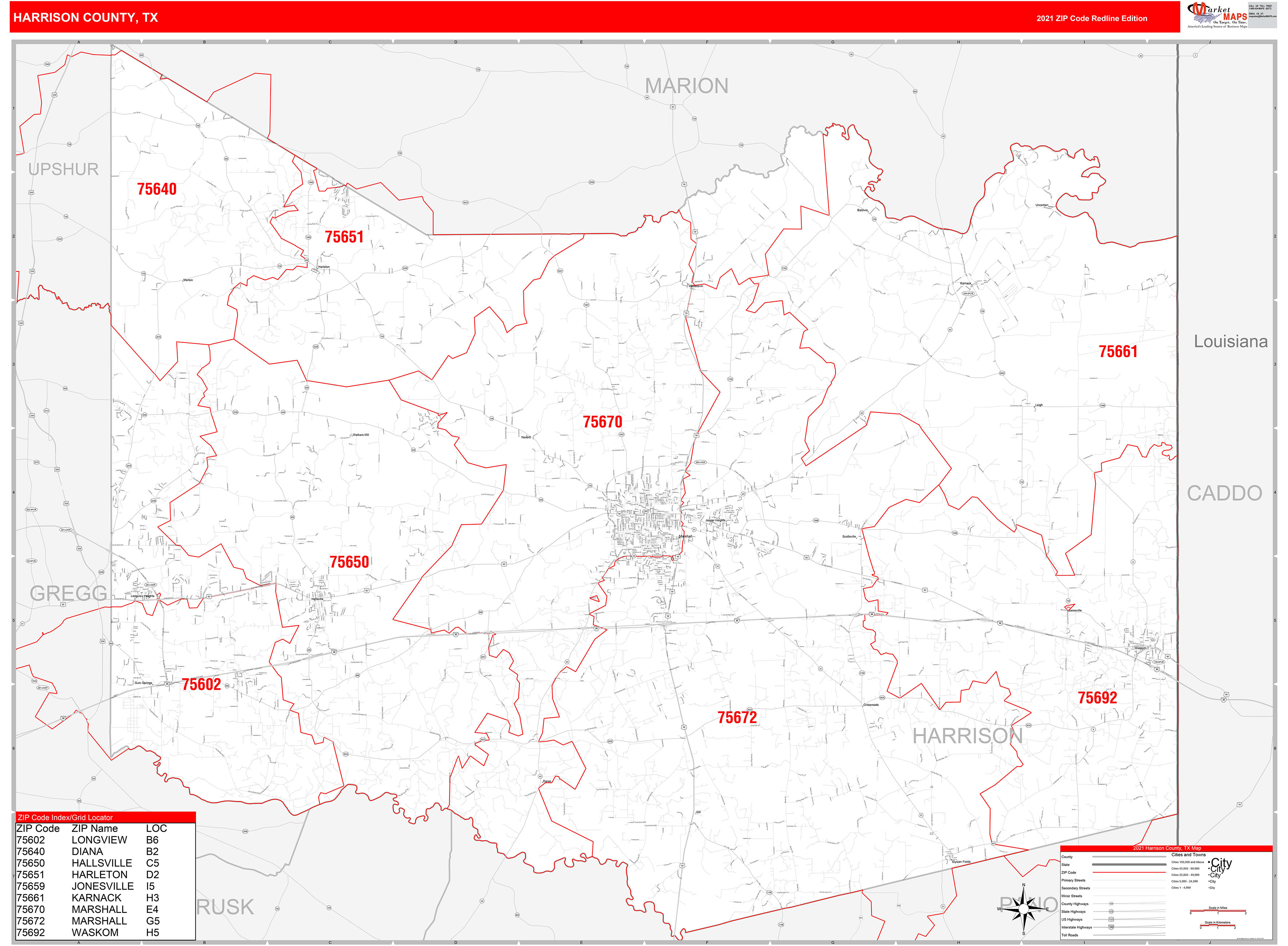Expand the Cities and Towns legend section

1189,855
